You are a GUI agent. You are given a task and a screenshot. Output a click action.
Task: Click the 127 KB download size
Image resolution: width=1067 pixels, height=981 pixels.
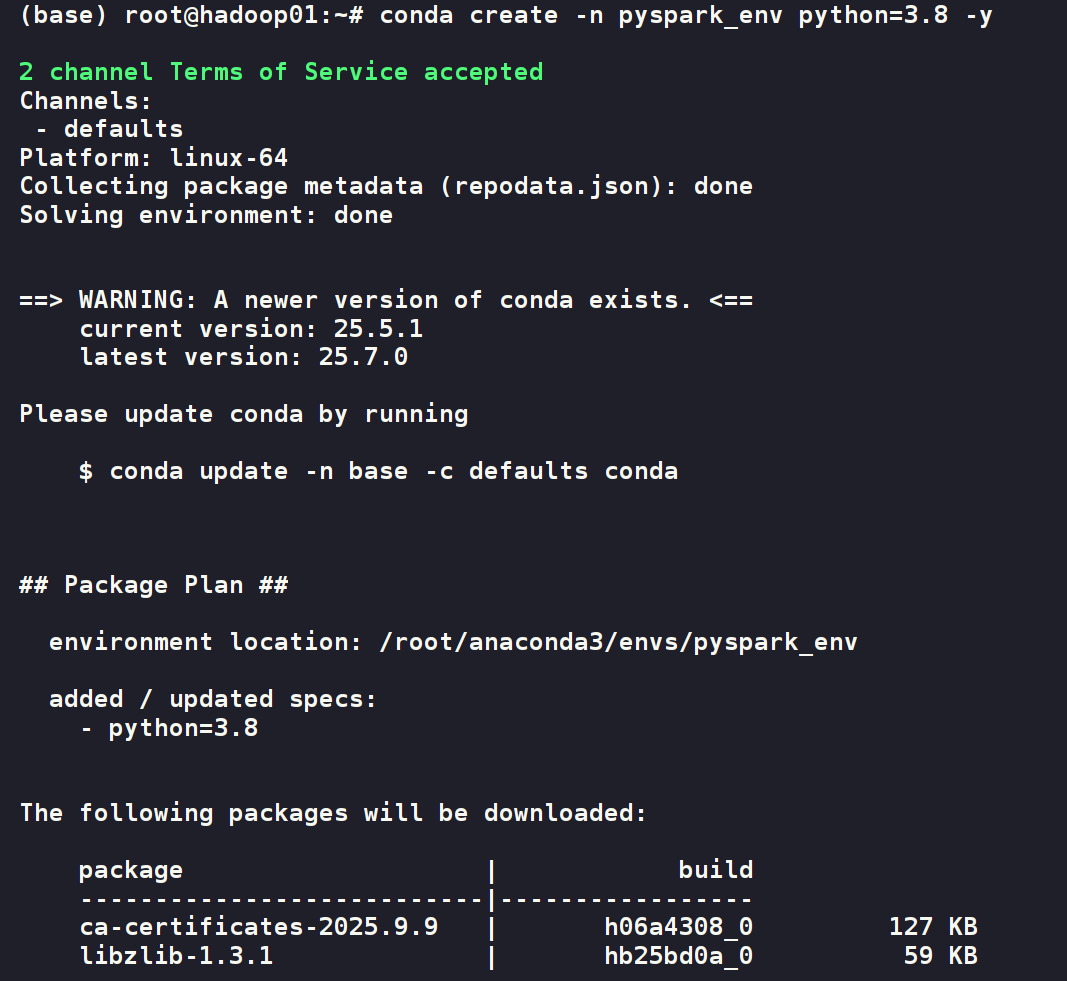point(932,927)
